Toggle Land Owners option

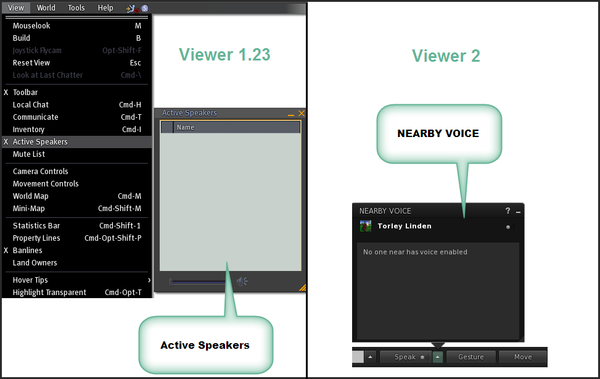point(77,263)
